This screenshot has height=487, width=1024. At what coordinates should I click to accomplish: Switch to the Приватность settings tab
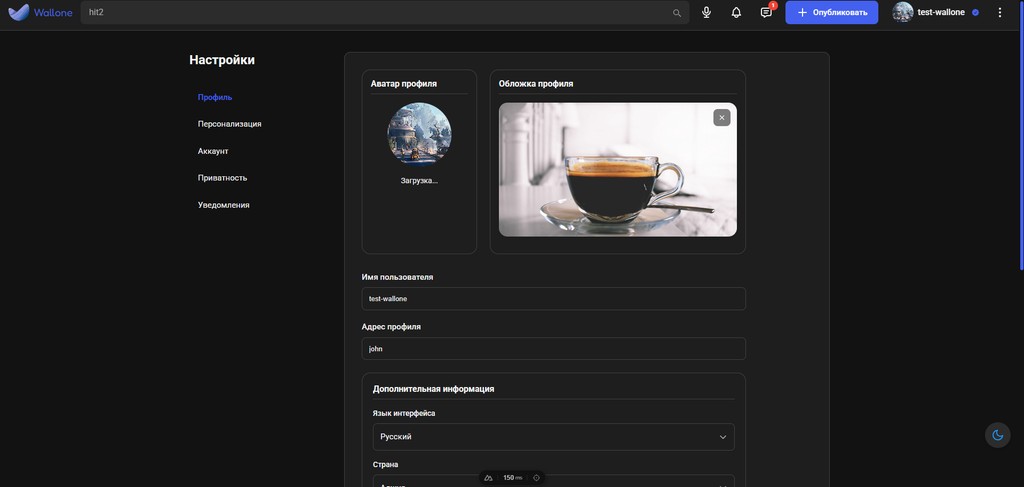[x=222, y=178]
